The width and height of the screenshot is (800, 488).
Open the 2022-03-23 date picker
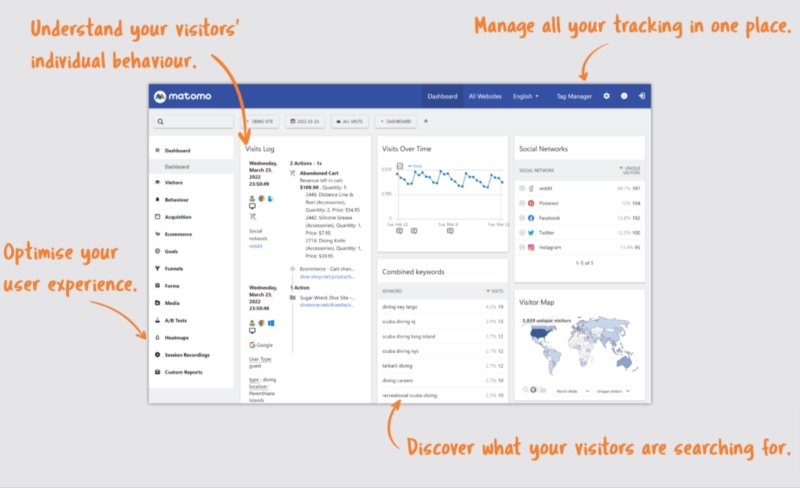click(x=305, y=121)
